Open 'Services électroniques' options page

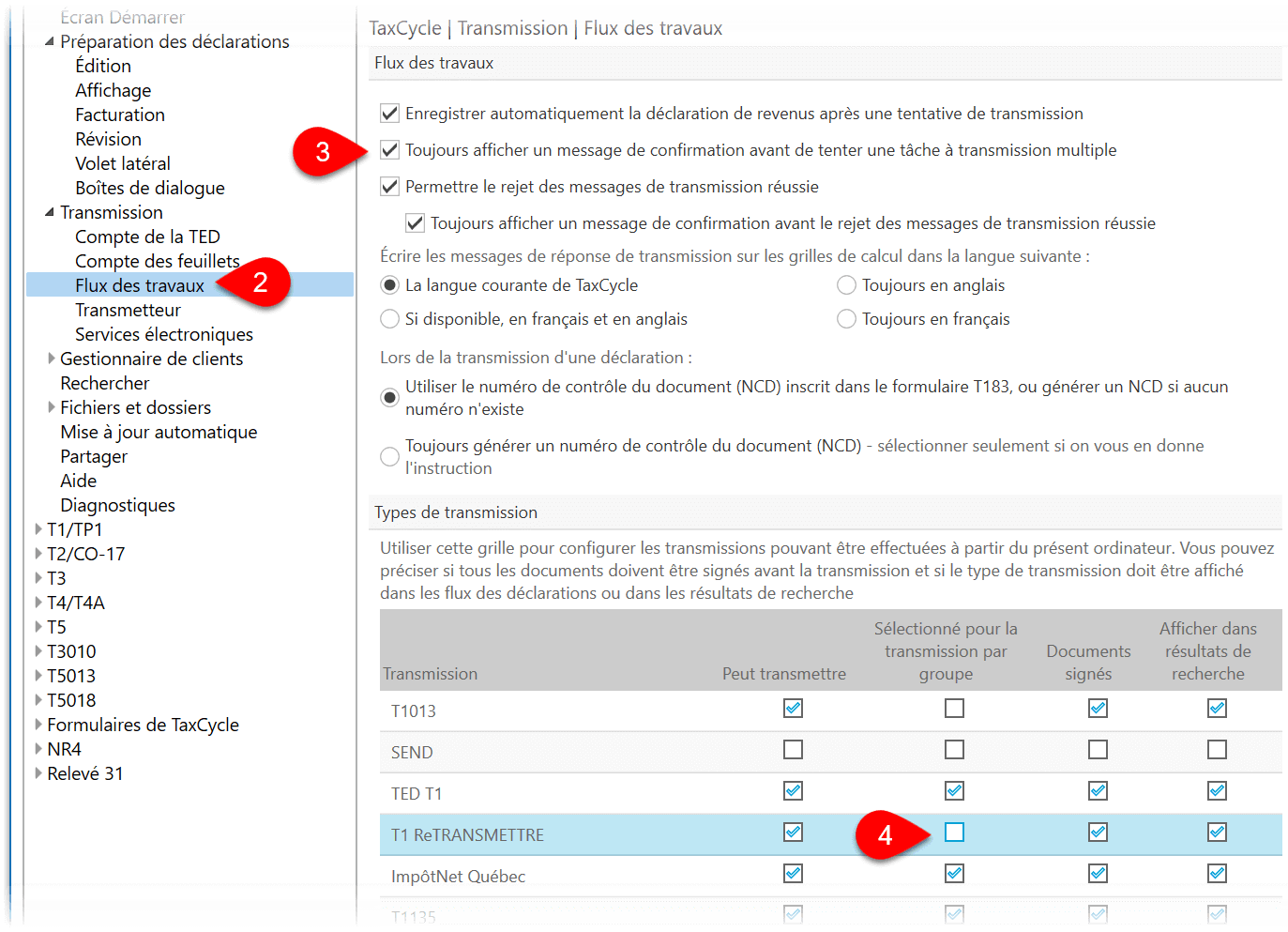tap(164, 334)
